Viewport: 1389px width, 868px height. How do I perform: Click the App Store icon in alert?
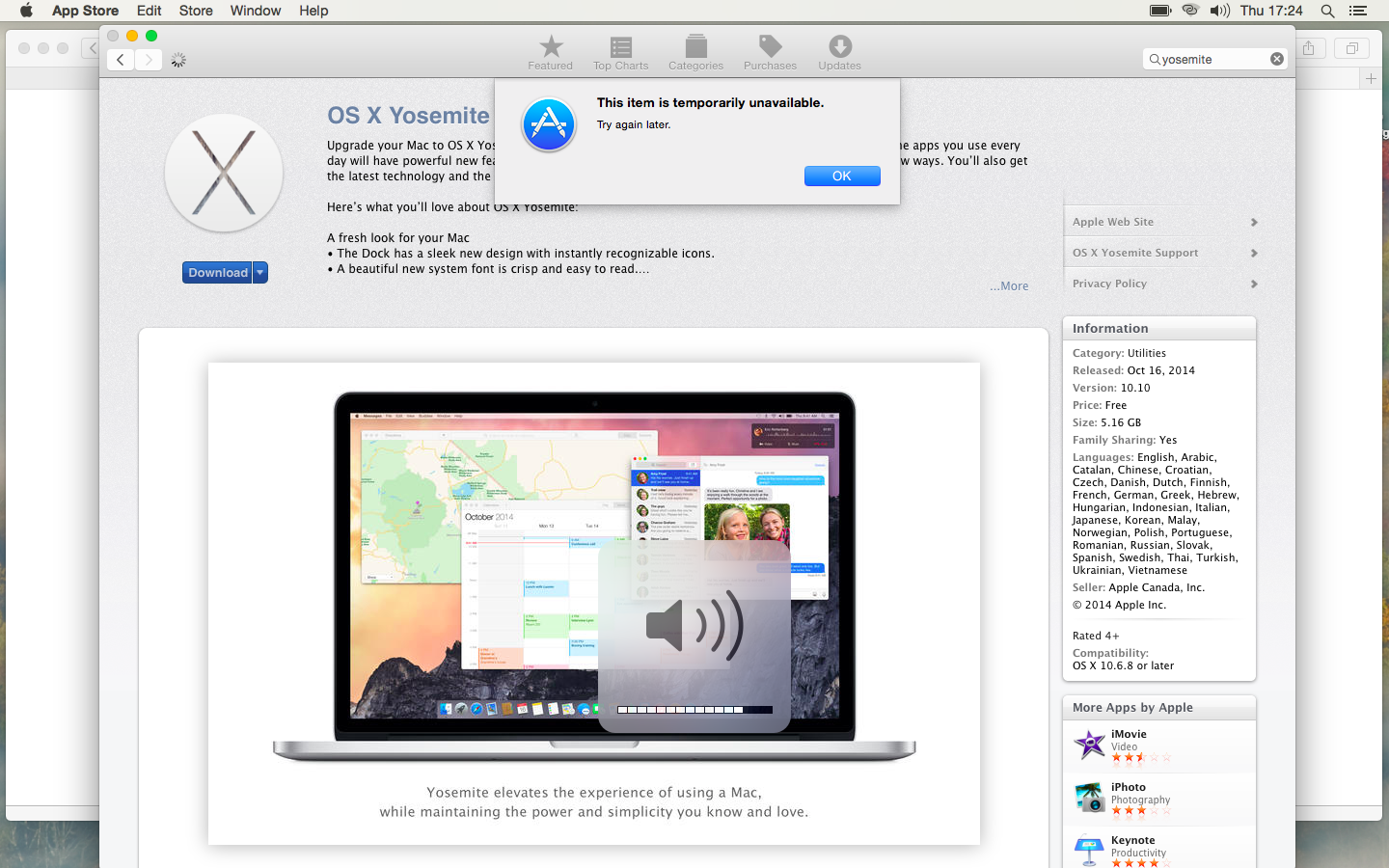click(x=549, y=125)
